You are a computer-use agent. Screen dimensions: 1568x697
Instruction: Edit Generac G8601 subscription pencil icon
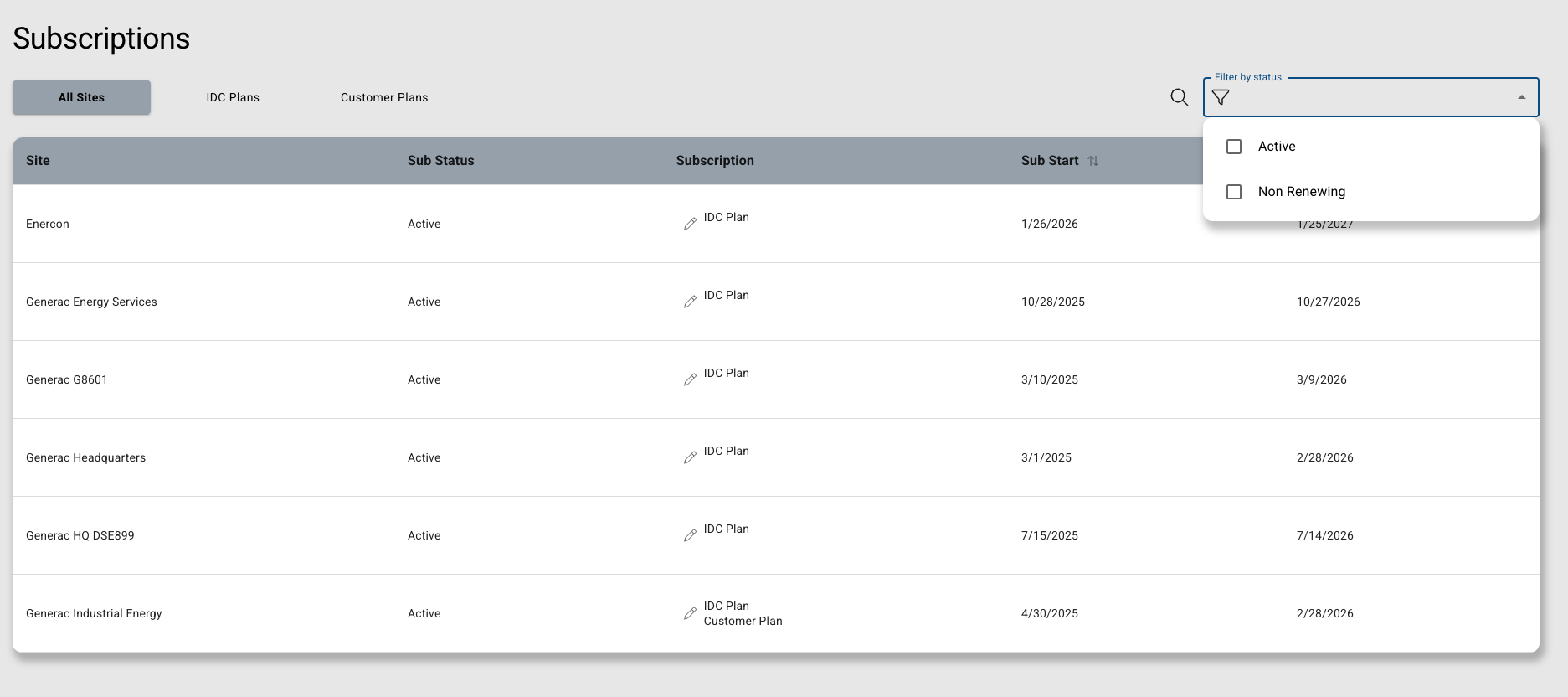click(x=690, y=379)
